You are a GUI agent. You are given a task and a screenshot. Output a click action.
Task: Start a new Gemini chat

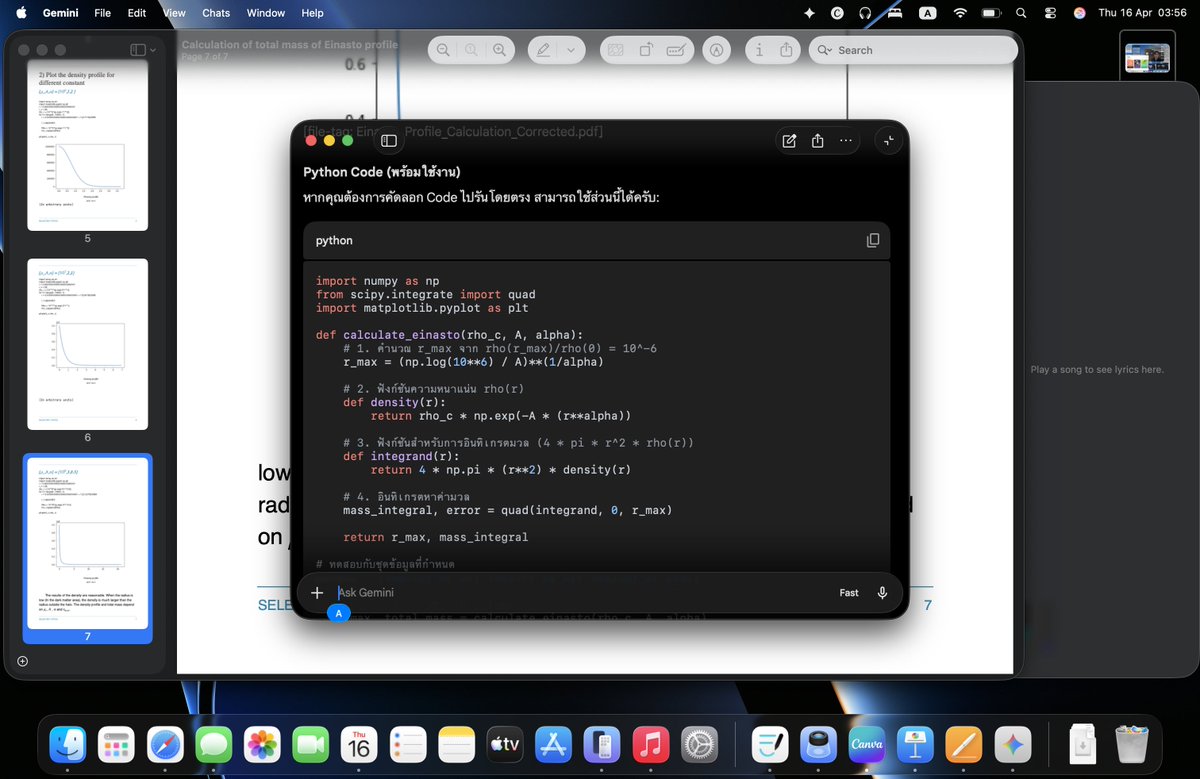(x=789, y=141)
